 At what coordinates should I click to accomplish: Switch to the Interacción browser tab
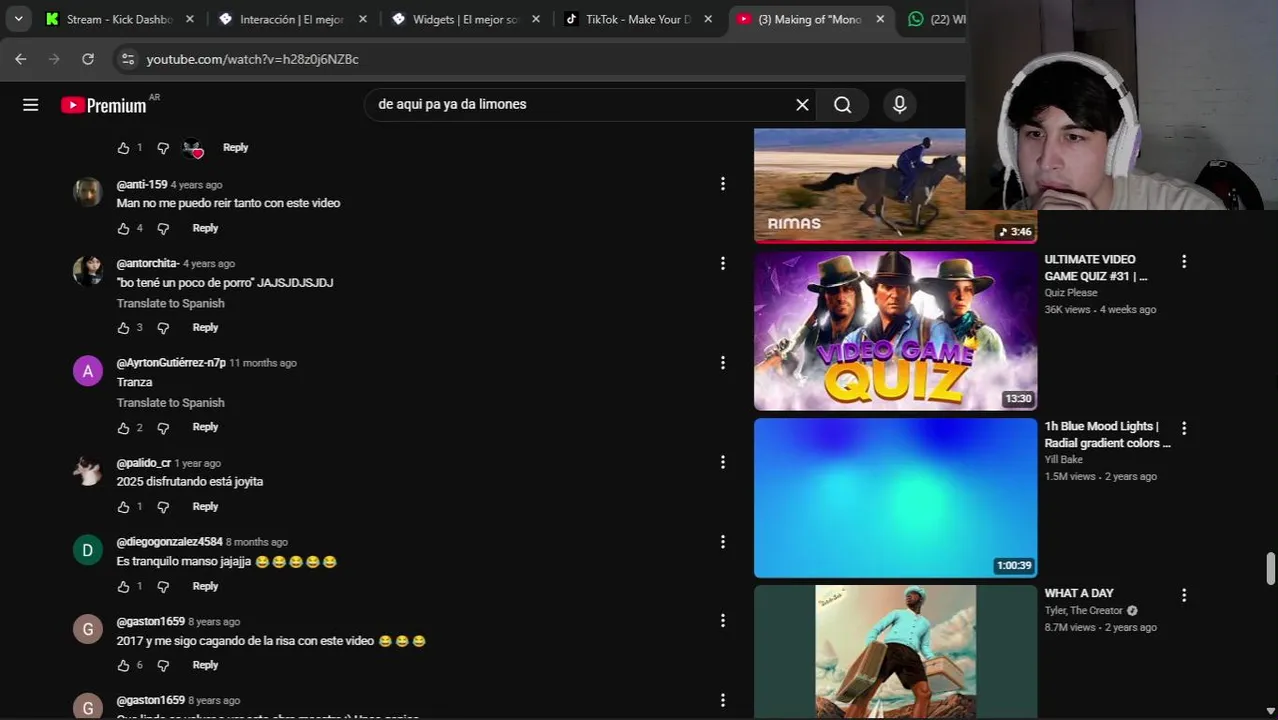pos(291,19)
